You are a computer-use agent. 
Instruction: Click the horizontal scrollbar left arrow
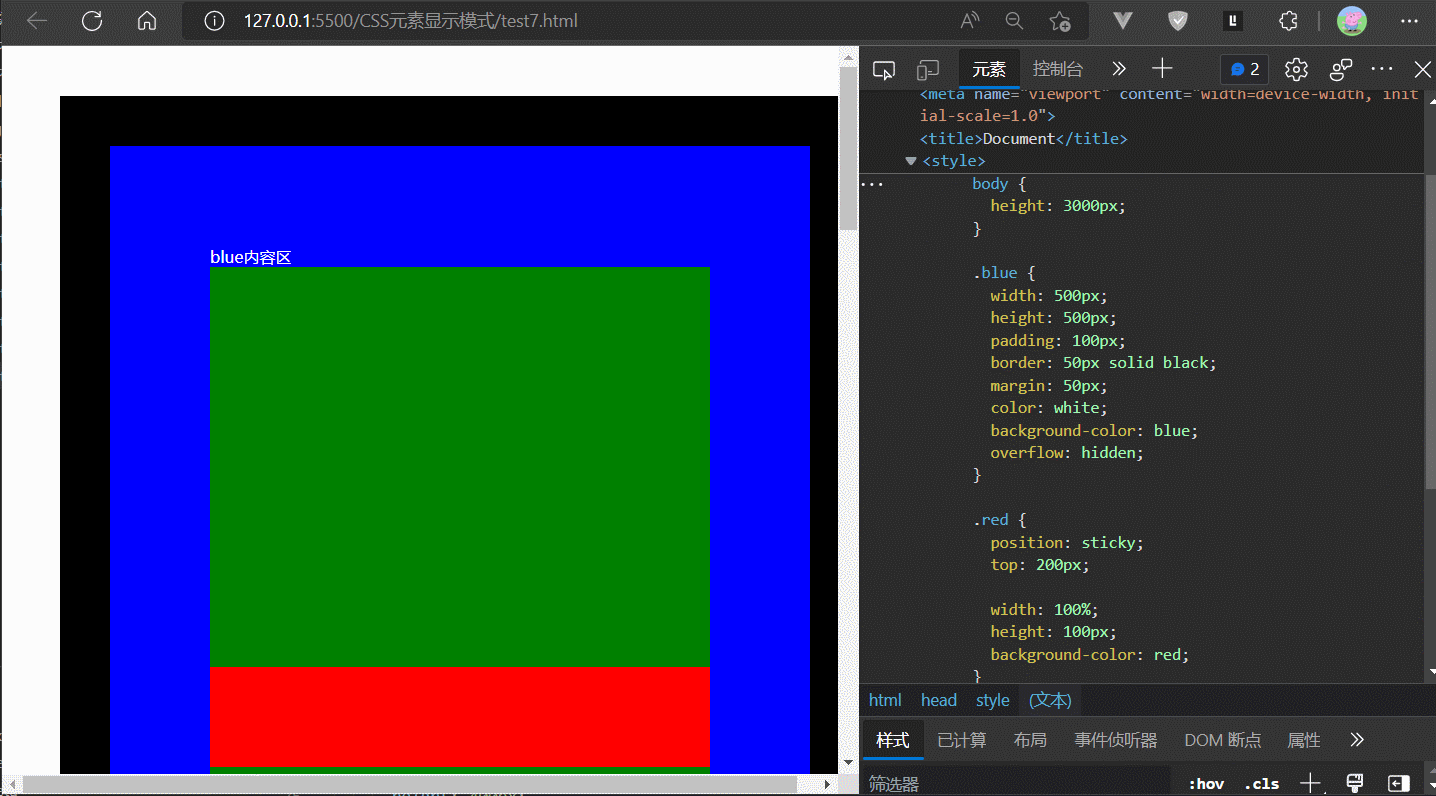11,785
